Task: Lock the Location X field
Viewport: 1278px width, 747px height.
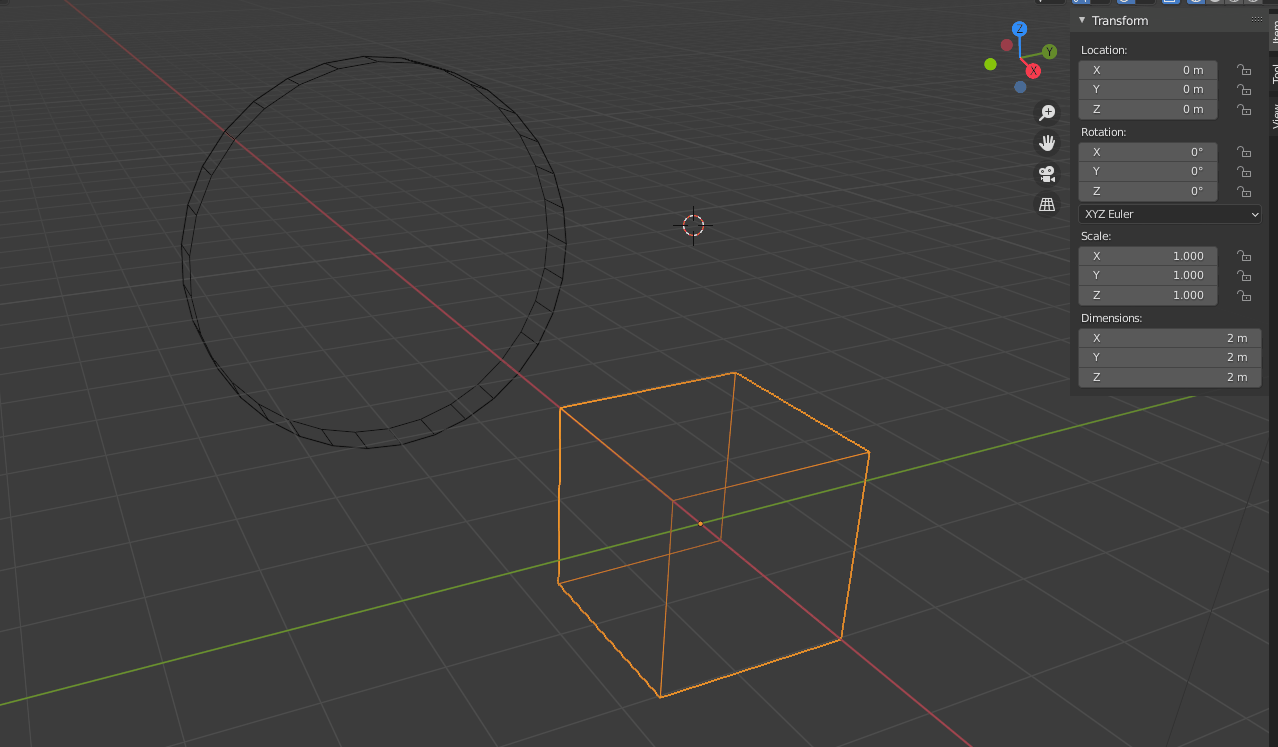Action: coord(1243,70)
